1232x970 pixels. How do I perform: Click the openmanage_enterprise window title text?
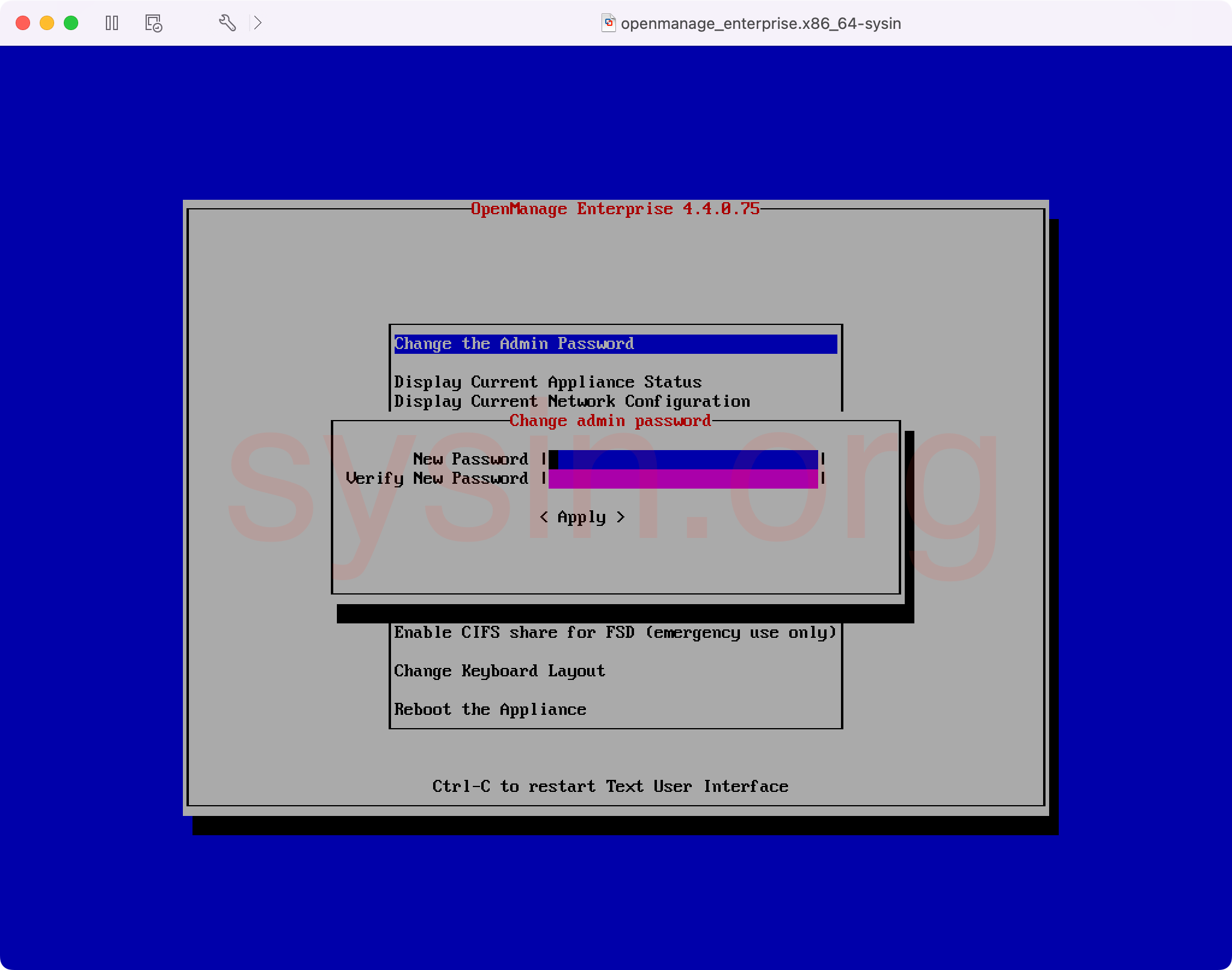point(760,23)
